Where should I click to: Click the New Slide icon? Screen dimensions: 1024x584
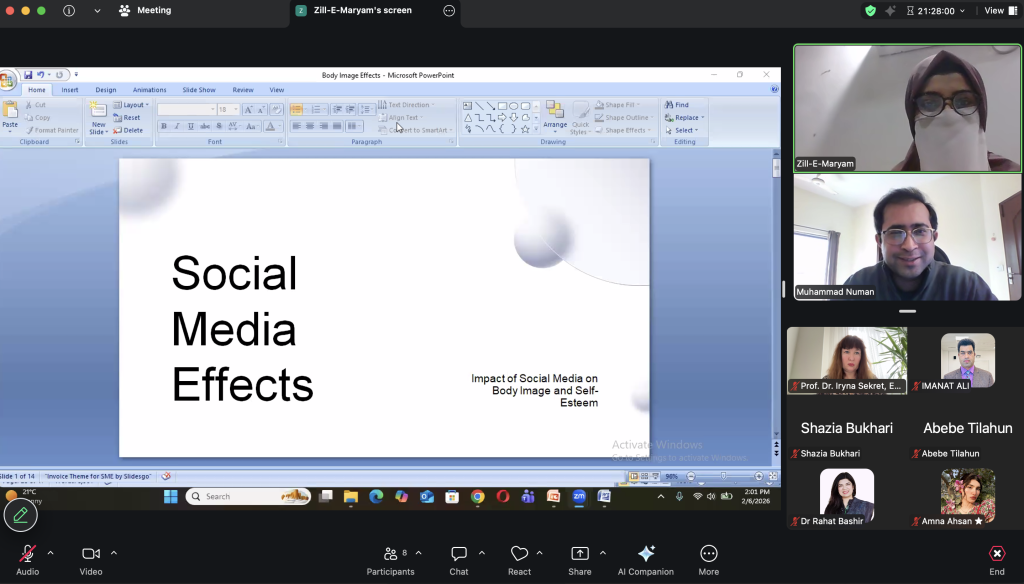click(x=98, y=110)
